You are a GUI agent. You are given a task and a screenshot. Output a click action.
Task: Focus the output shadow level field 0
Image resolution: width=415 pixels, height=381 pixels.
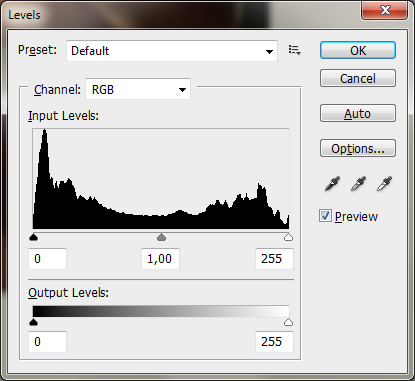click(x=48, y=342)
